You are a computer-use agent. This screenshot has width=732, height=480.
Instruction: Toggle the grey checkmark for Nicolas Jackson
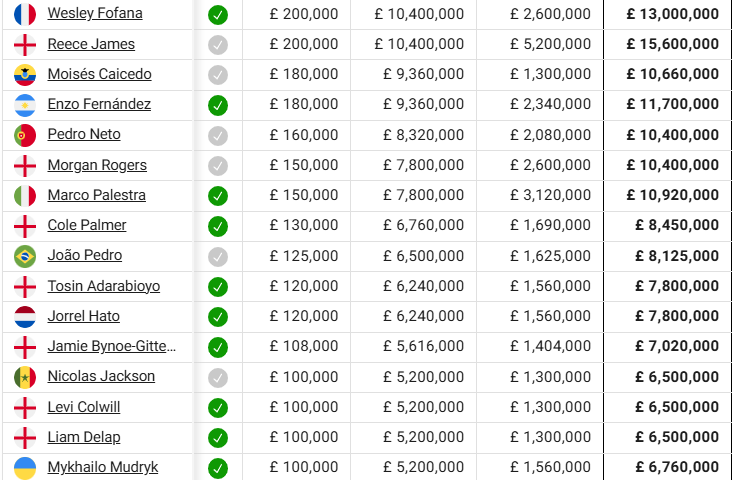coord(218,377)
